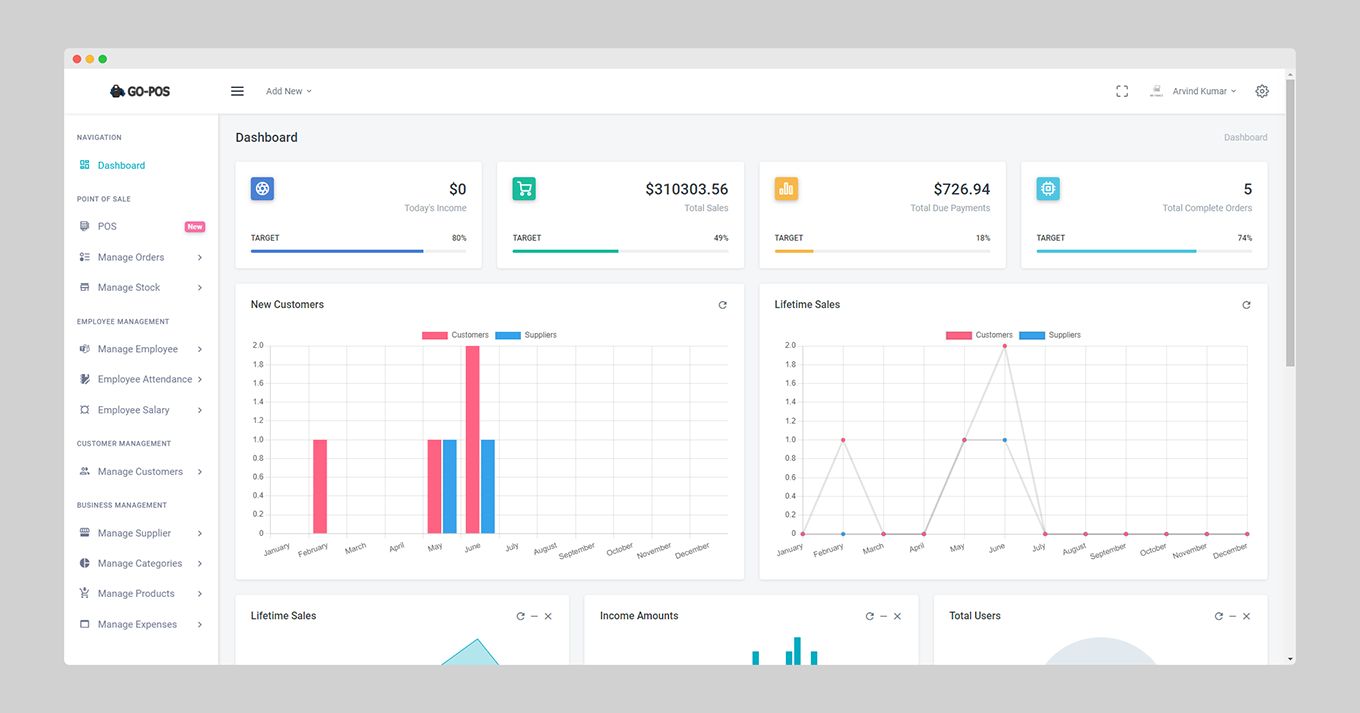
Task: Click the Employee Attendance sidebar icon
Action: pos(85,380)
